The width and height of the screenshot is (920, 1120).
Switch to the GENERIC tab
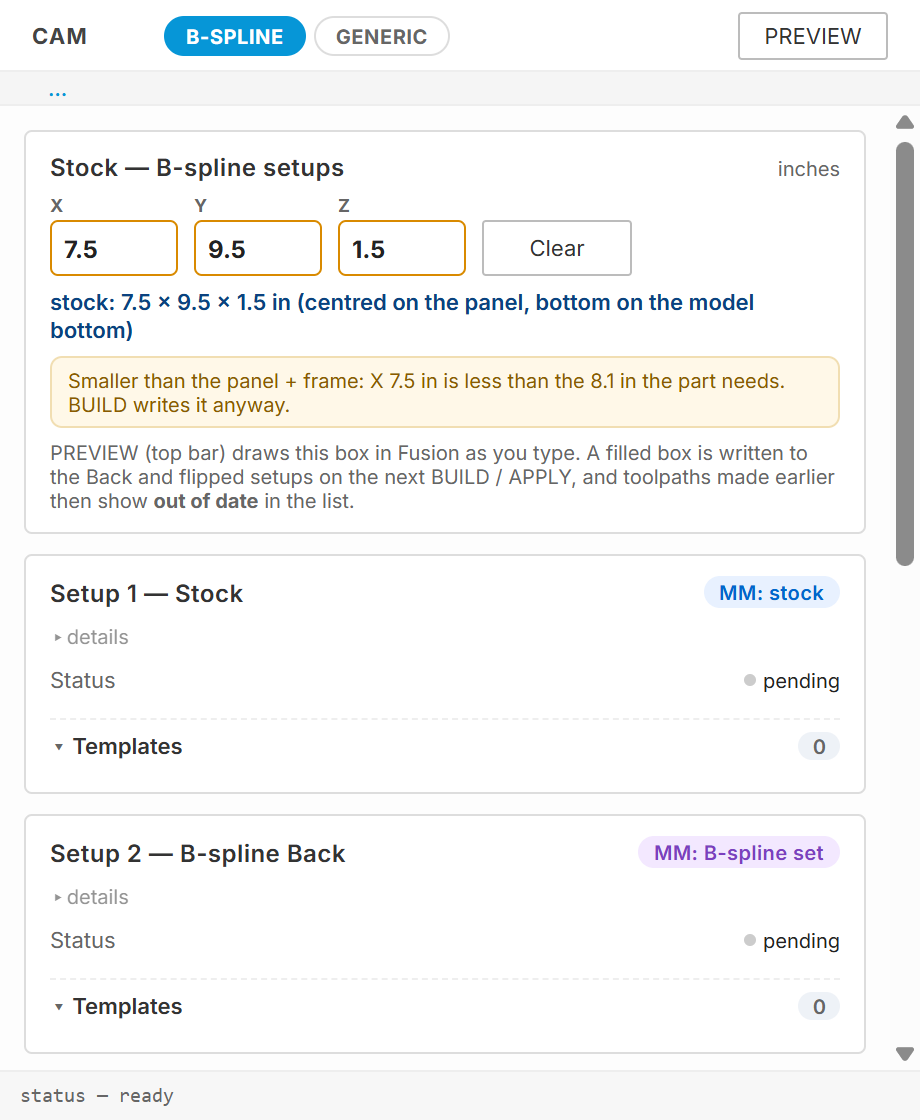pyautogui.click(x=381, y=36)
